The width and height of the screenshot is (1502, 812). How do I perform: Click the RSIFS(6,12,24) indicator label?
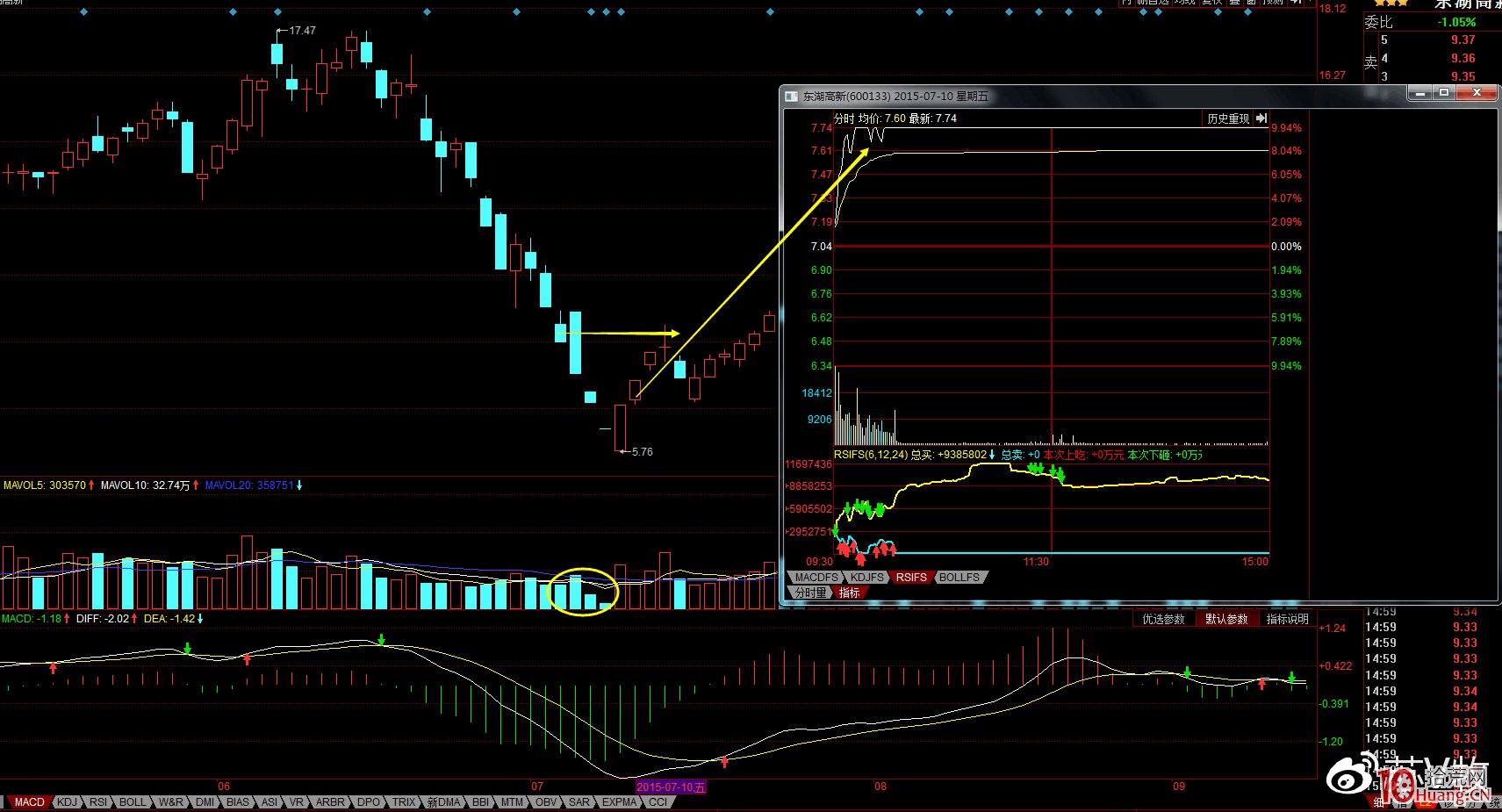[871, 455]
